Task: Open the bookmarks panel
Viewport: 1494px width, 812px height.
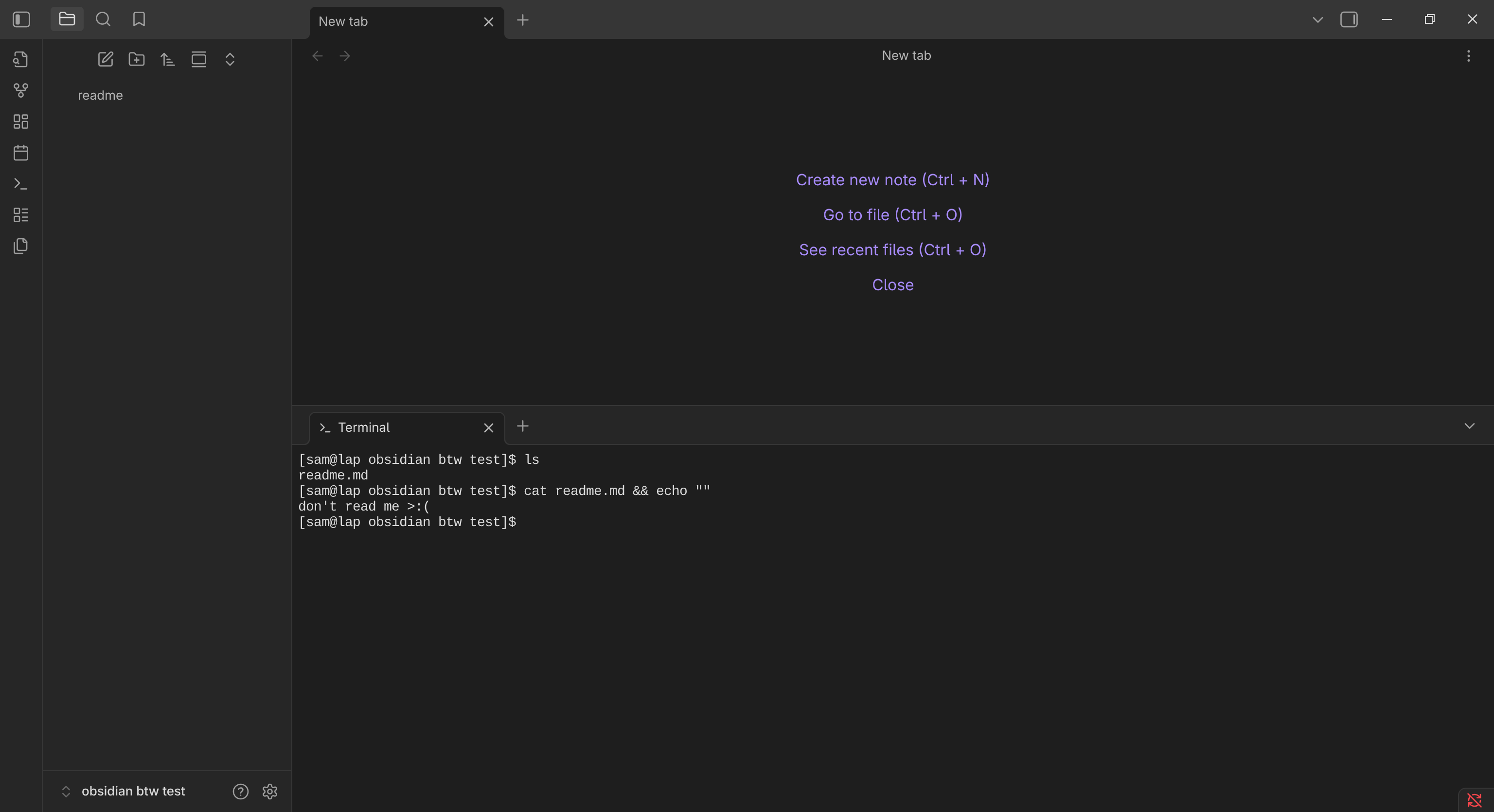Action: [139, 19]
